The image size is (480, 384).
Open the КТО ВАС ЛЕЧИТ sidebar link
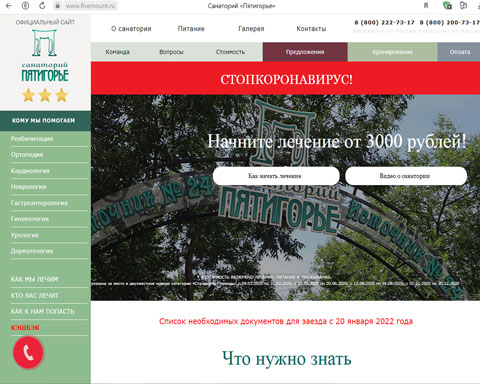[x=34, y=295]
